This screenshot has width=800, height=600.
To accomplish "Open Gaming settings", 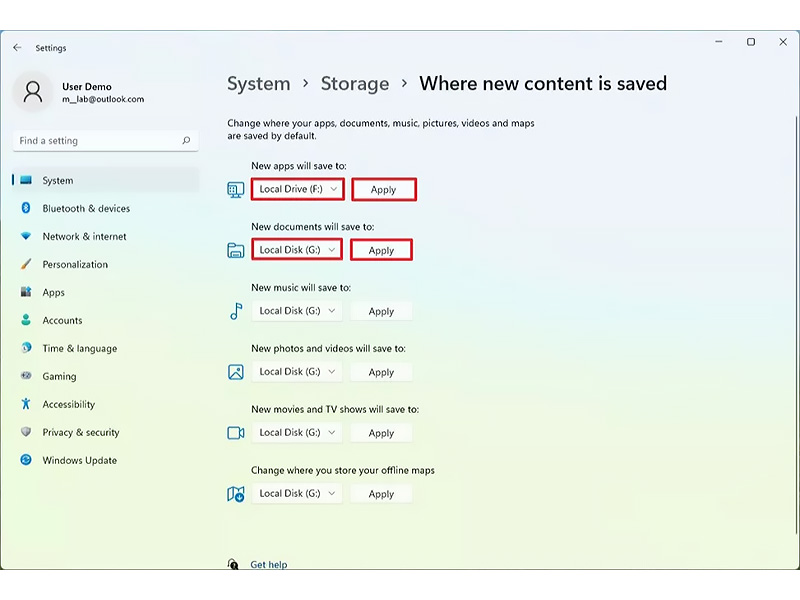I will pyautogui.click(x=106, y=376).
